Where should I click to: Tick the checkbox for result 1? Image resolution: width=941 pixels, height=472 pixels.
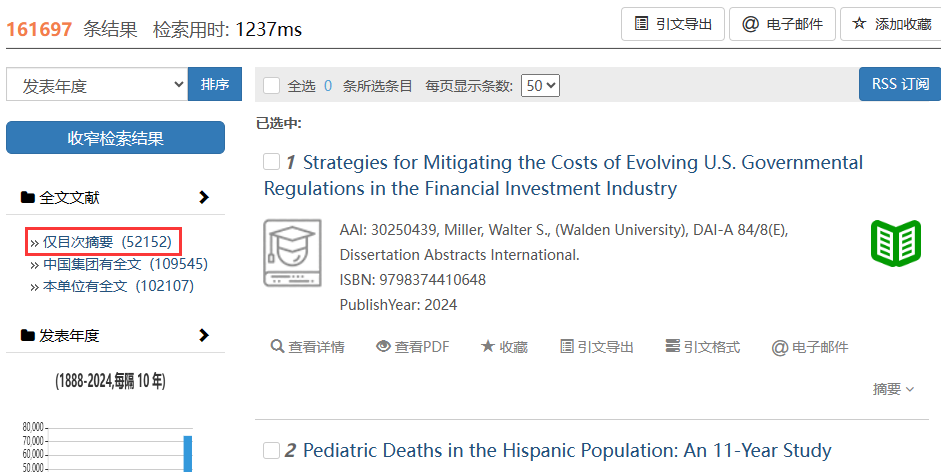click(271, 162)
